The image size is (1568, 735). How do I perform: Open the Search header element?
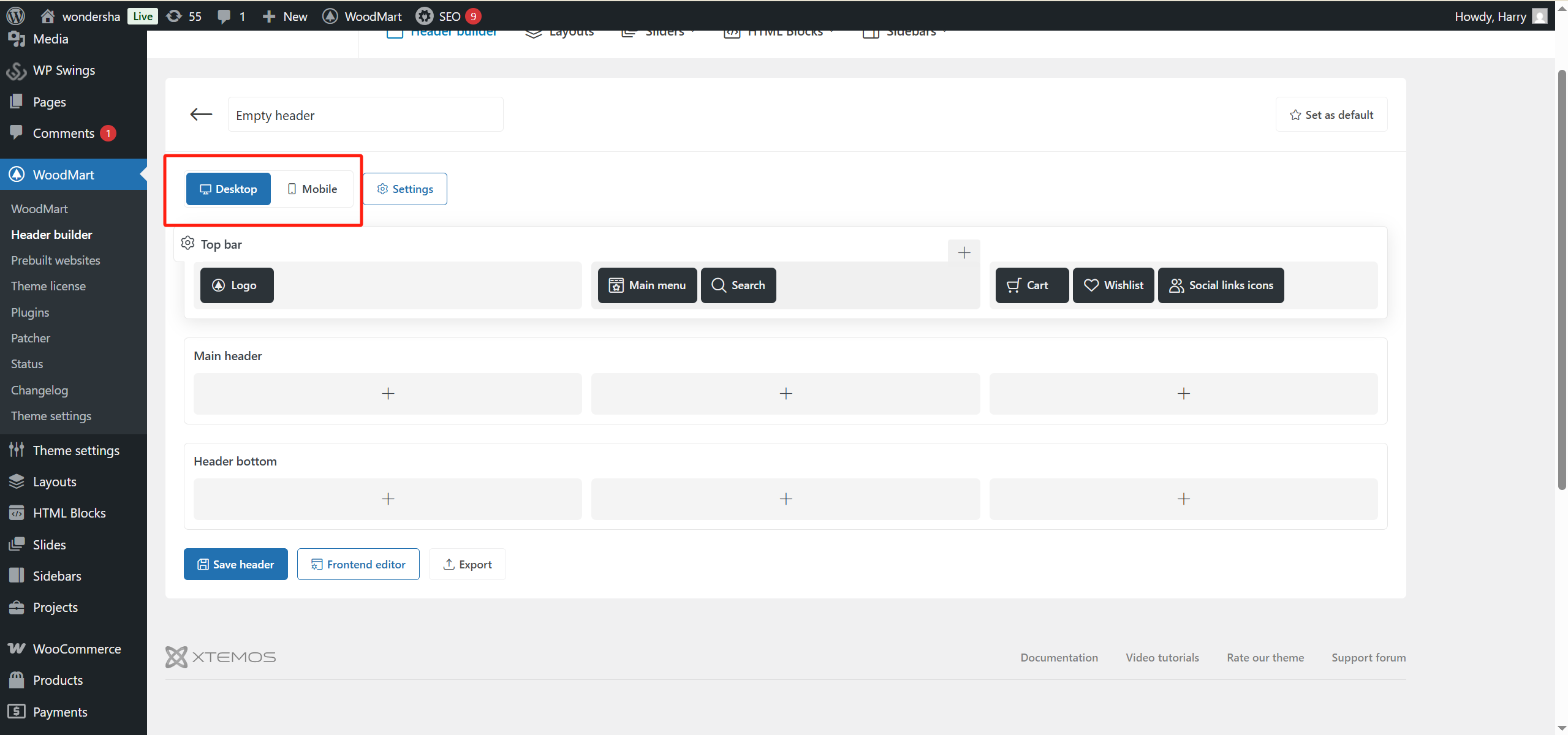[x=738, y=285]
